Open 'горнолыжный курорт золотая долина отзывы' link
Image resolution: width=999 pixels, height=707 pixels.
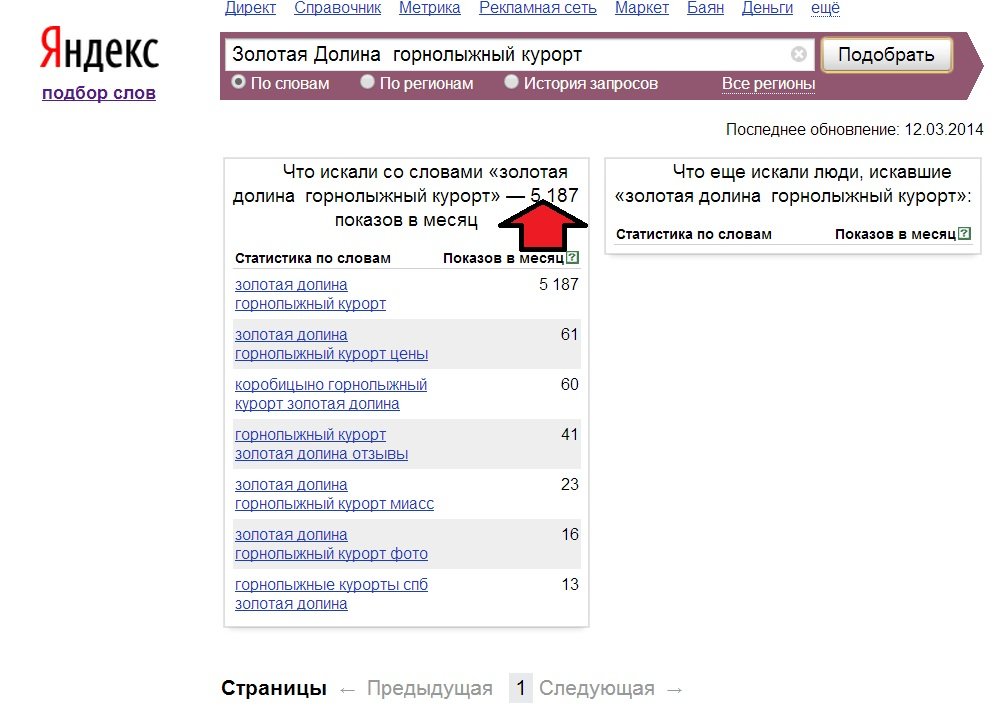(x=321, y=445)
